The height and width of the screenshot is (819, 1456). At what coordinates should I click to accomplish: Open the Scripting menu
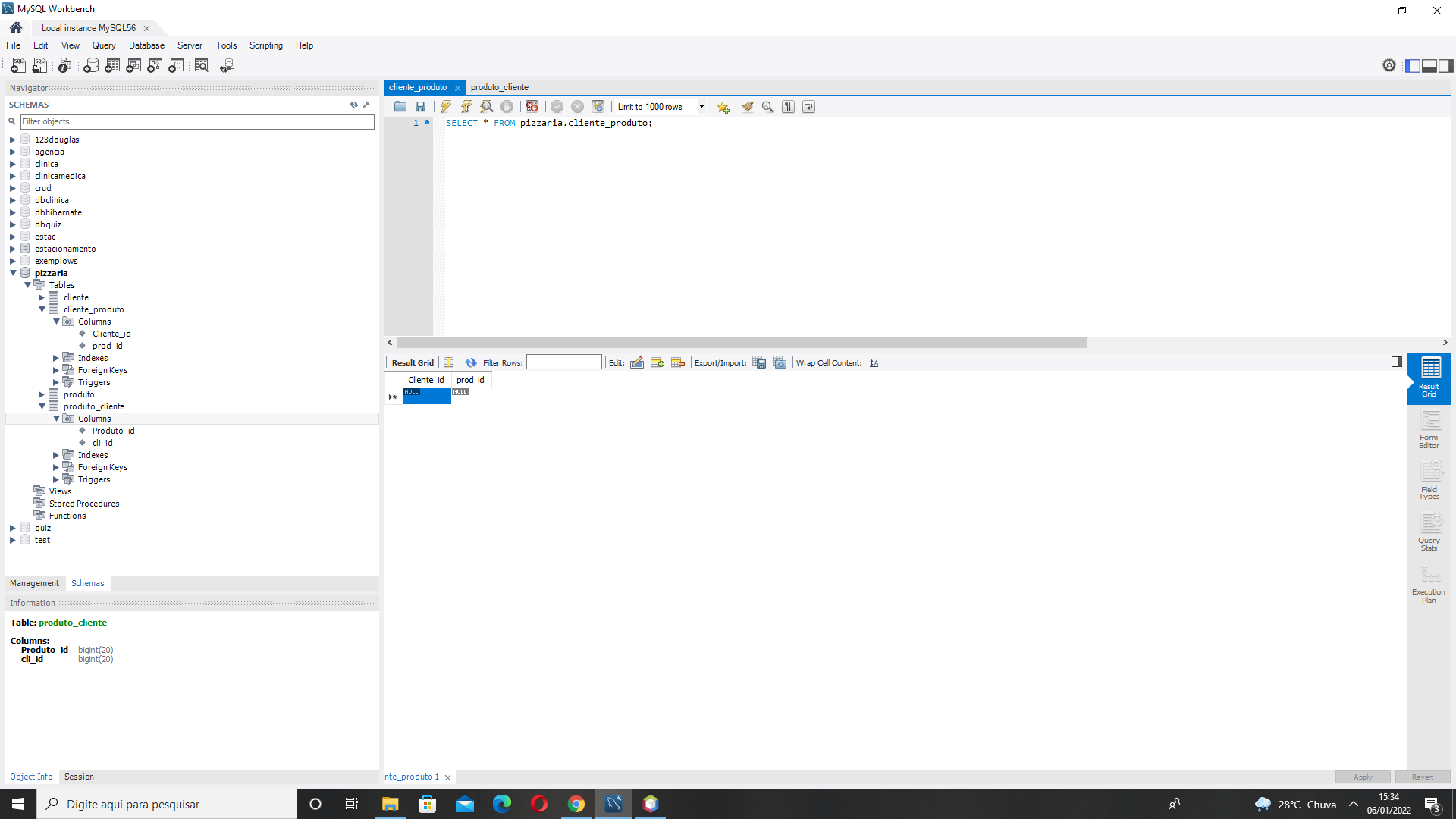(x=265, y=45)
